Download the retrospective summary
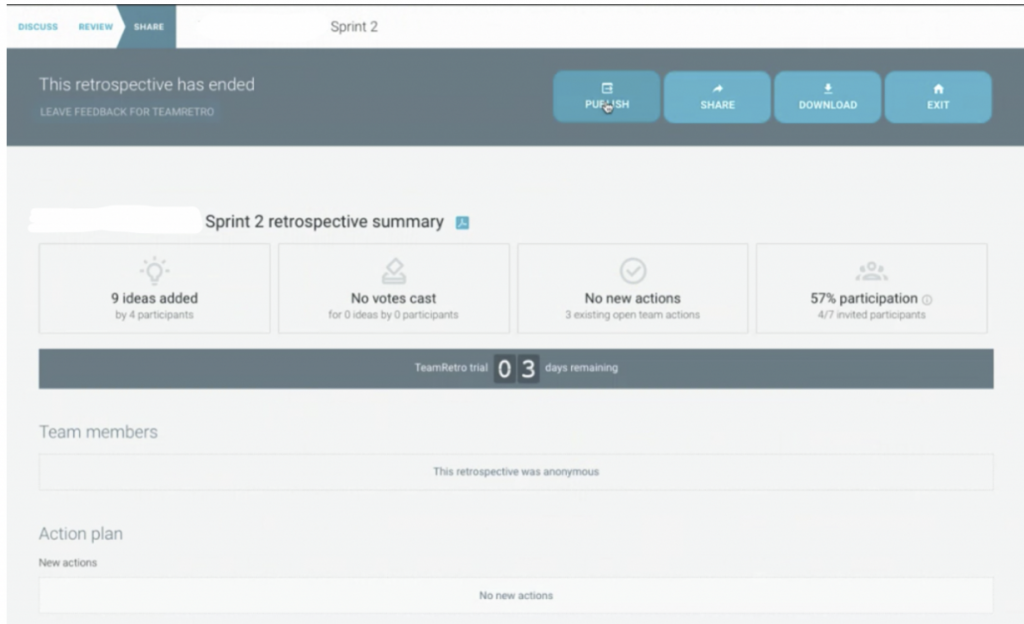The width and height of the screenshot is (1024, 624). 827,97
